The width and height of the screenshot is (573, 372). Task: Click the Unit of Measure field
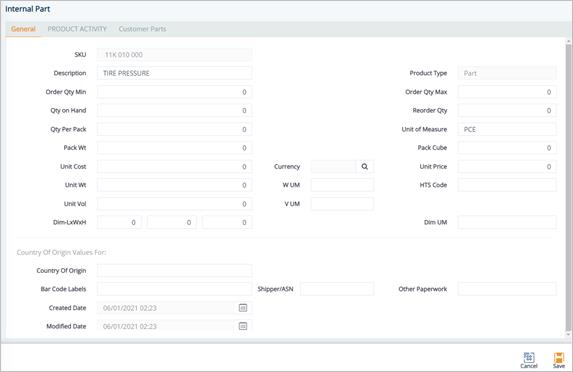(507, 129)
